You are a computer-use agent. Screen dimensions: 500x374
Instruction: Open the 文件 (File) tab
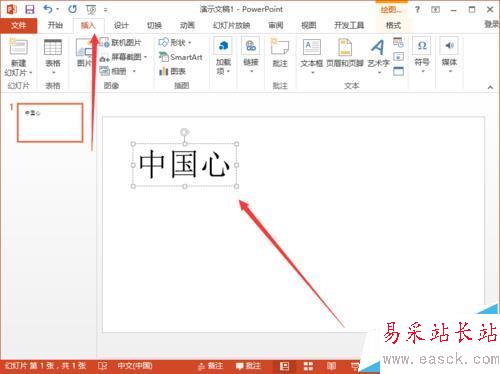coord(18,25)
